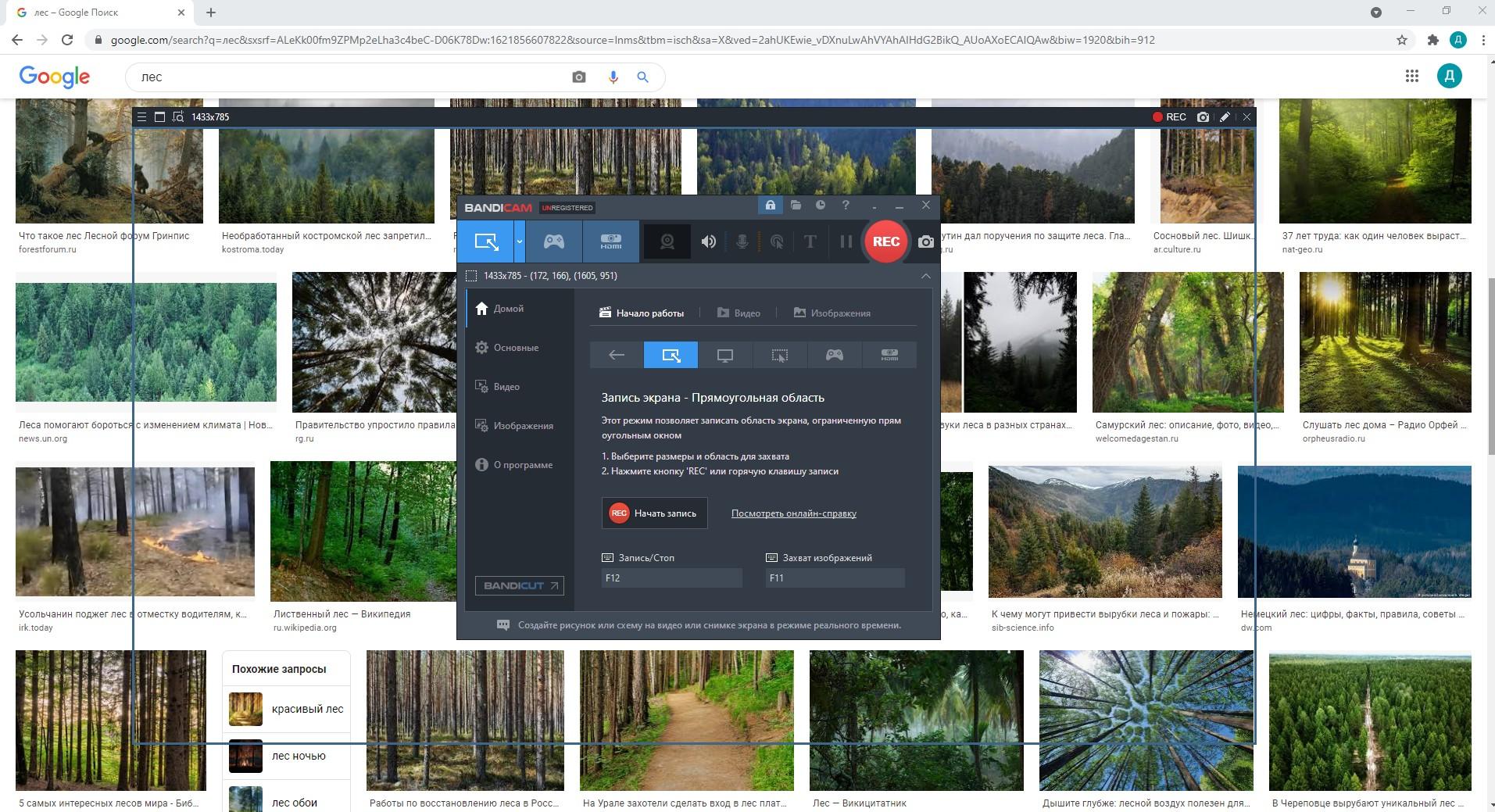Select HDMI device recording mode in top toolbar
1495x812 pixels.
point(610,241)
